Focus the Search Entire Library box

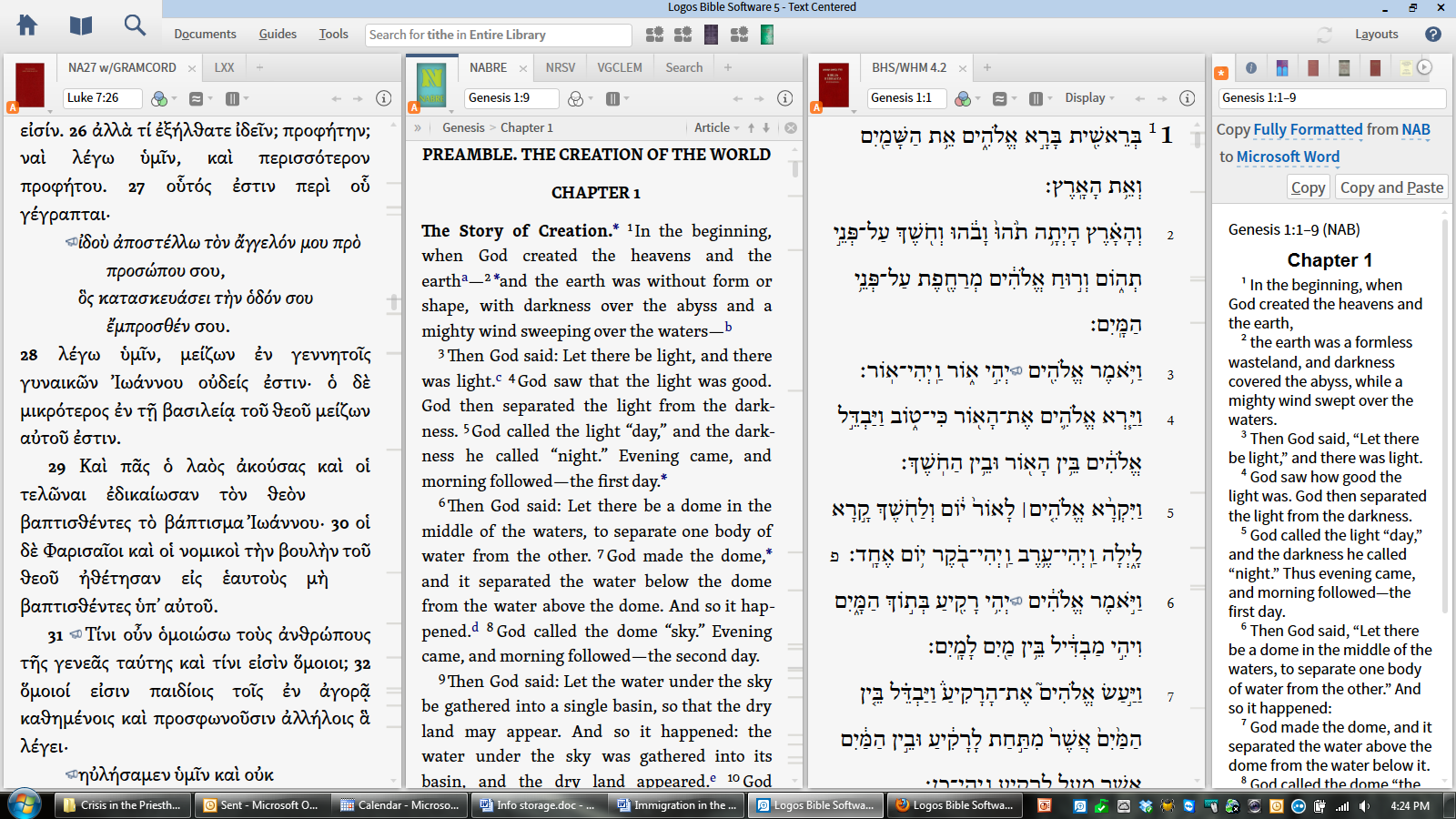point(499,35)
